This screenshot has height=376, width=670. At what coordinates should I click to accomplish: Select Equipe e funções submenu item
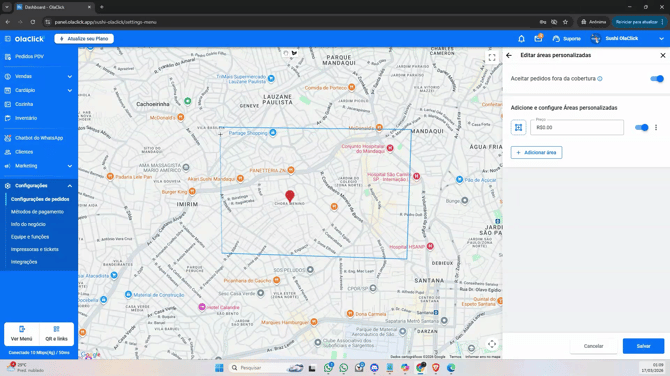pyautogui.click(x=30, y=237)
